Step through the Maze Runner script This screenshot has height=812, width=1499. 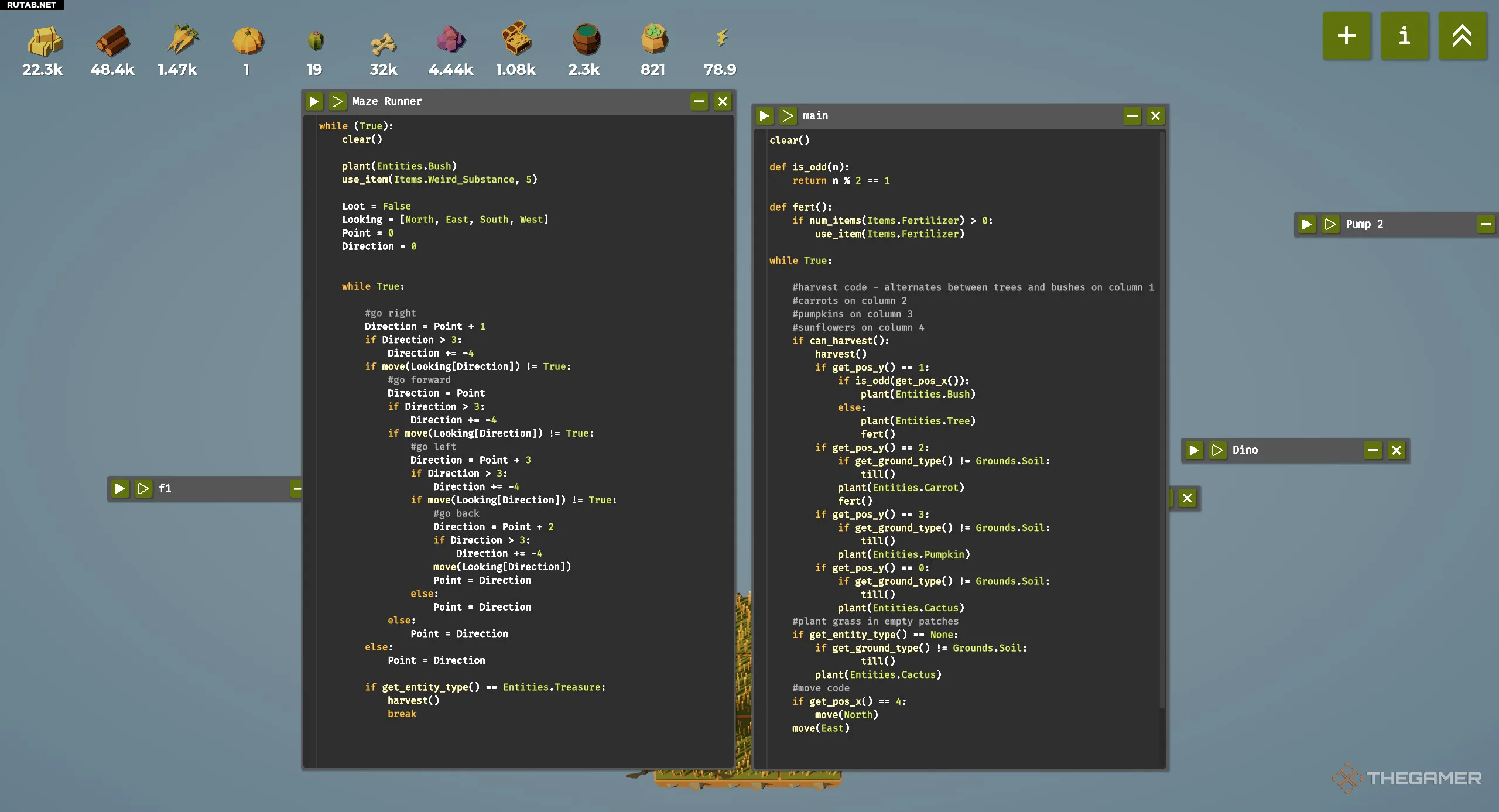coord(337,102)
